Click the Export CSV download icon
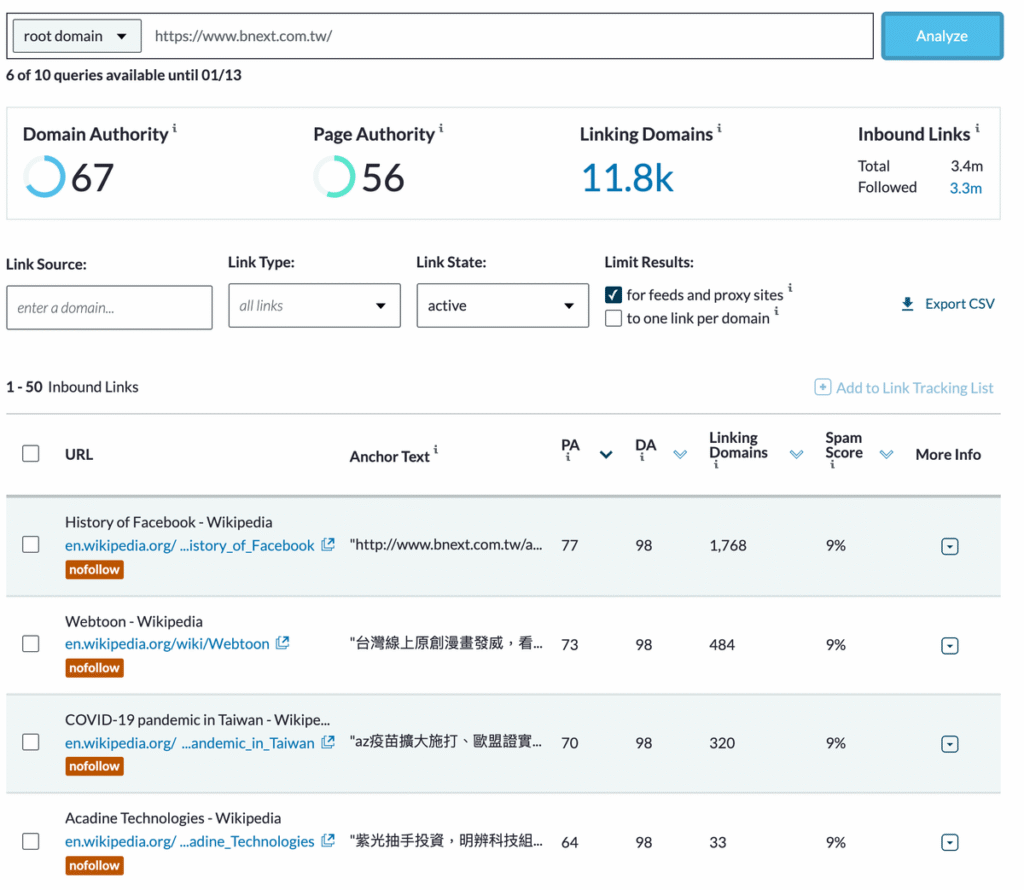The height and width of the screenshot is (890, 1024). tap(908, 304)
